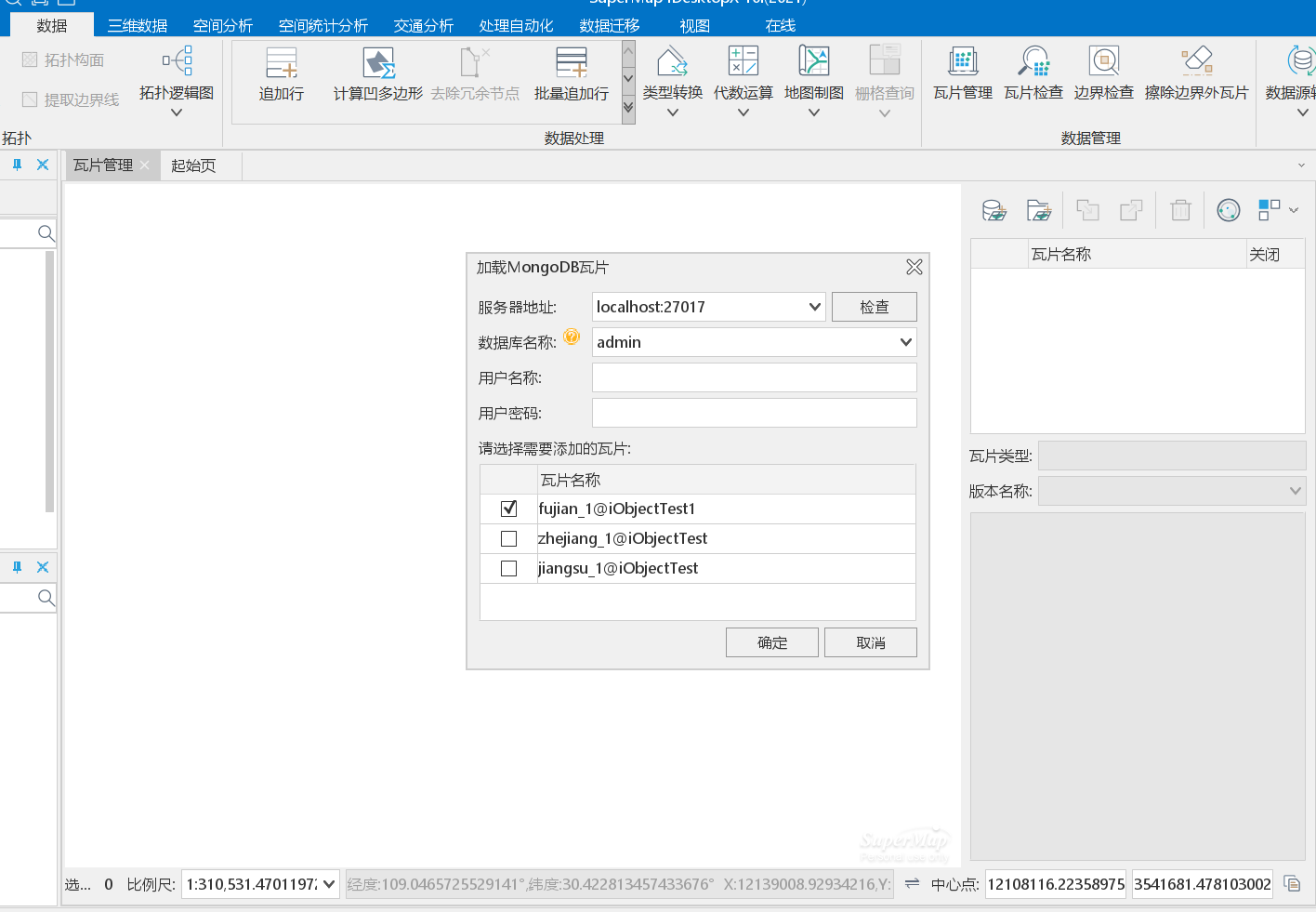
Task: Click help question mark beside 数据库名称
Action: point(572,337)
